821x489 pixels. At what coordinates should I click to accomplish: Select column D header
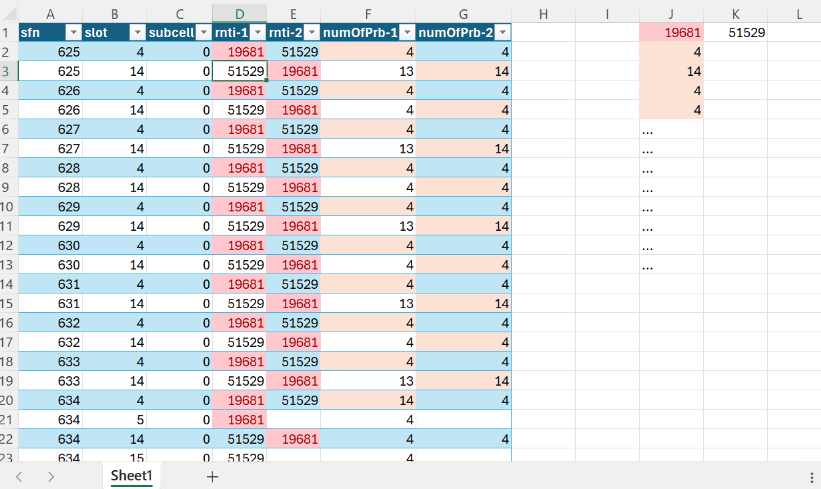pyautogui.click(x=239, y=14)
